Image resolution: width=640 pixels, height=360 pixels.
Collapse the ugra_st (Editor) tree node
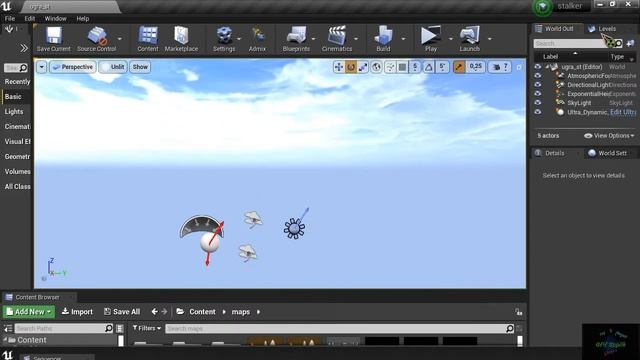(x=547, y=67)
